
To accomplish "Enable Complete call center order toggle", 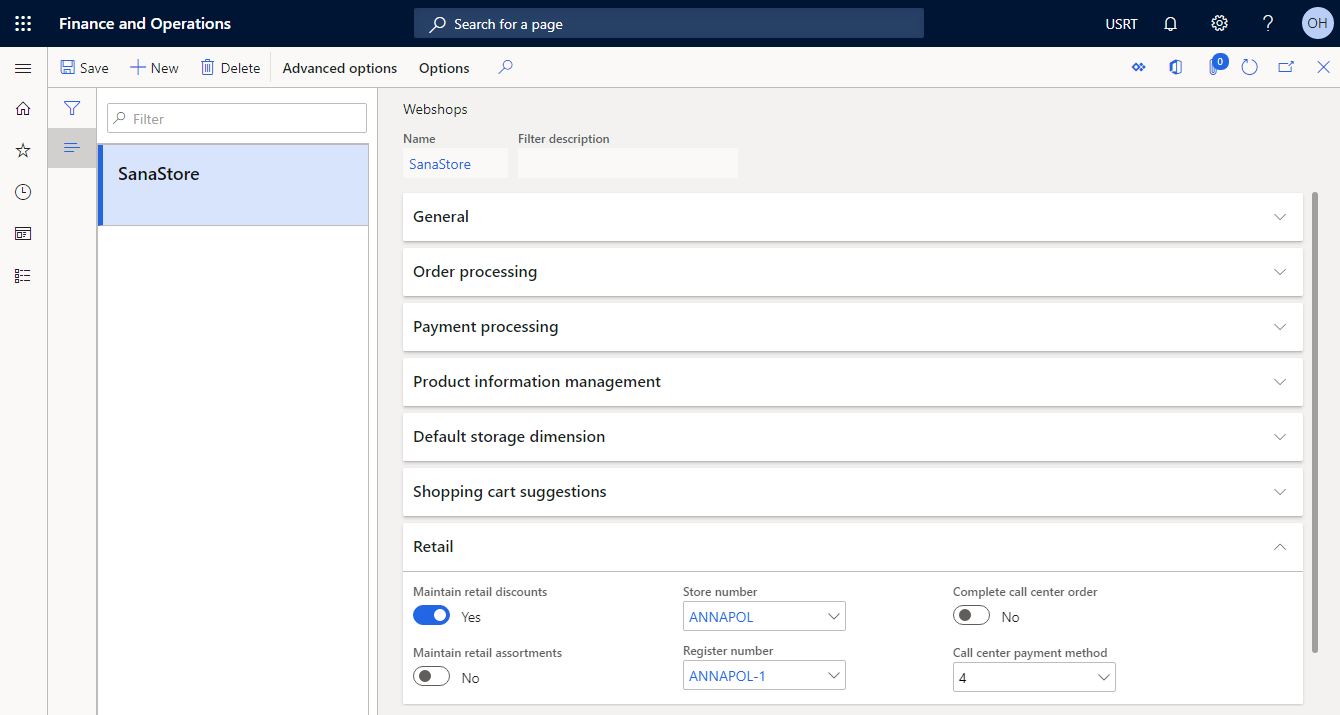I will 972,616.
